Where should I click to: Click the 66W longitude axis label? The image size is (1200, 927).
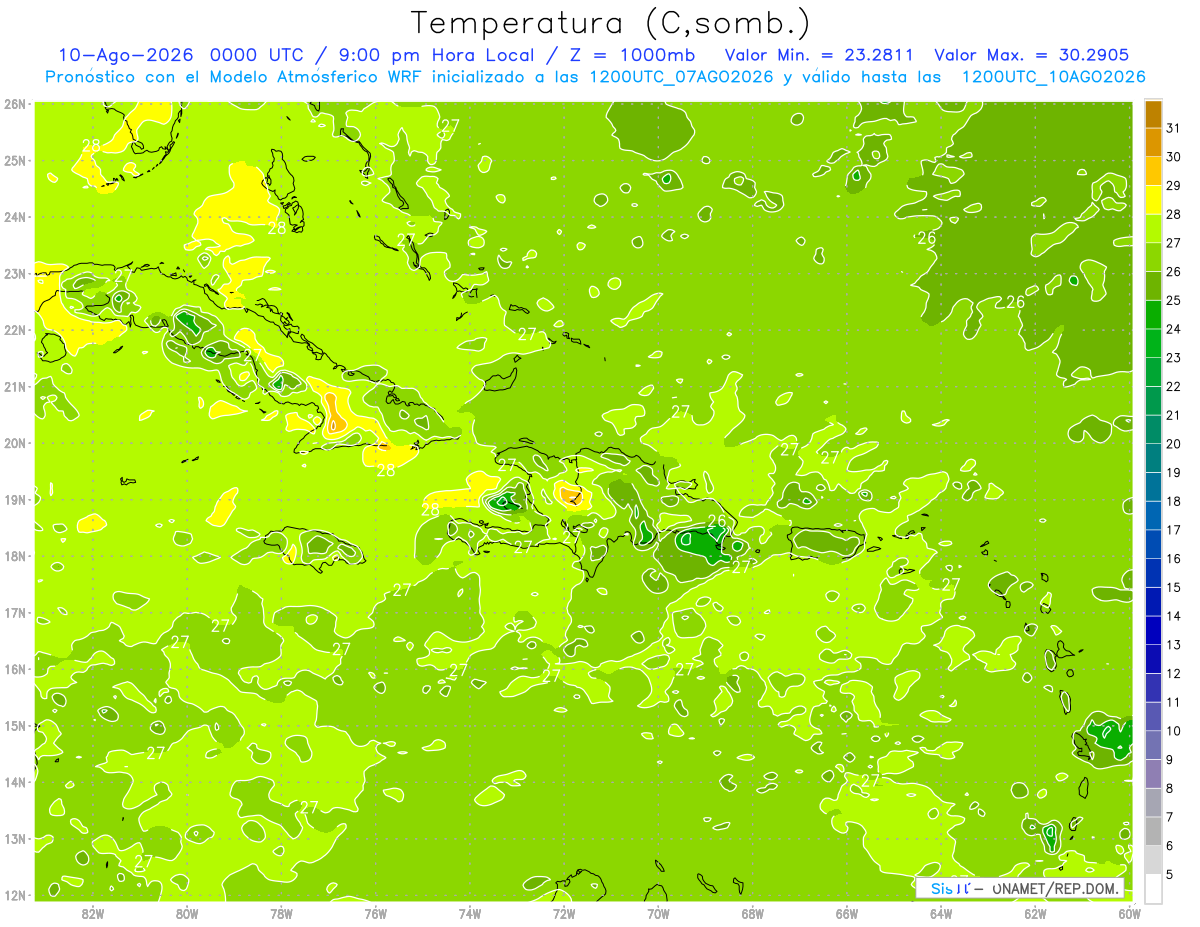847,913
